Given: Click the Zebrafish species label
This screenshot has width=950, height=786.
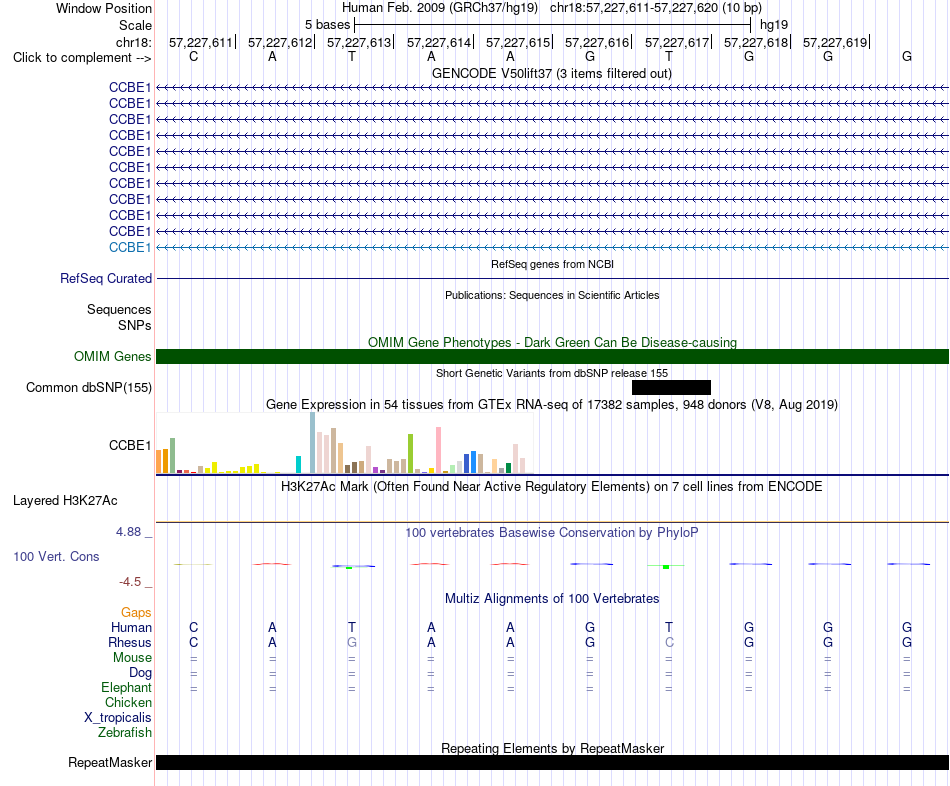Looking at the screenshot, I should point(125,733).
